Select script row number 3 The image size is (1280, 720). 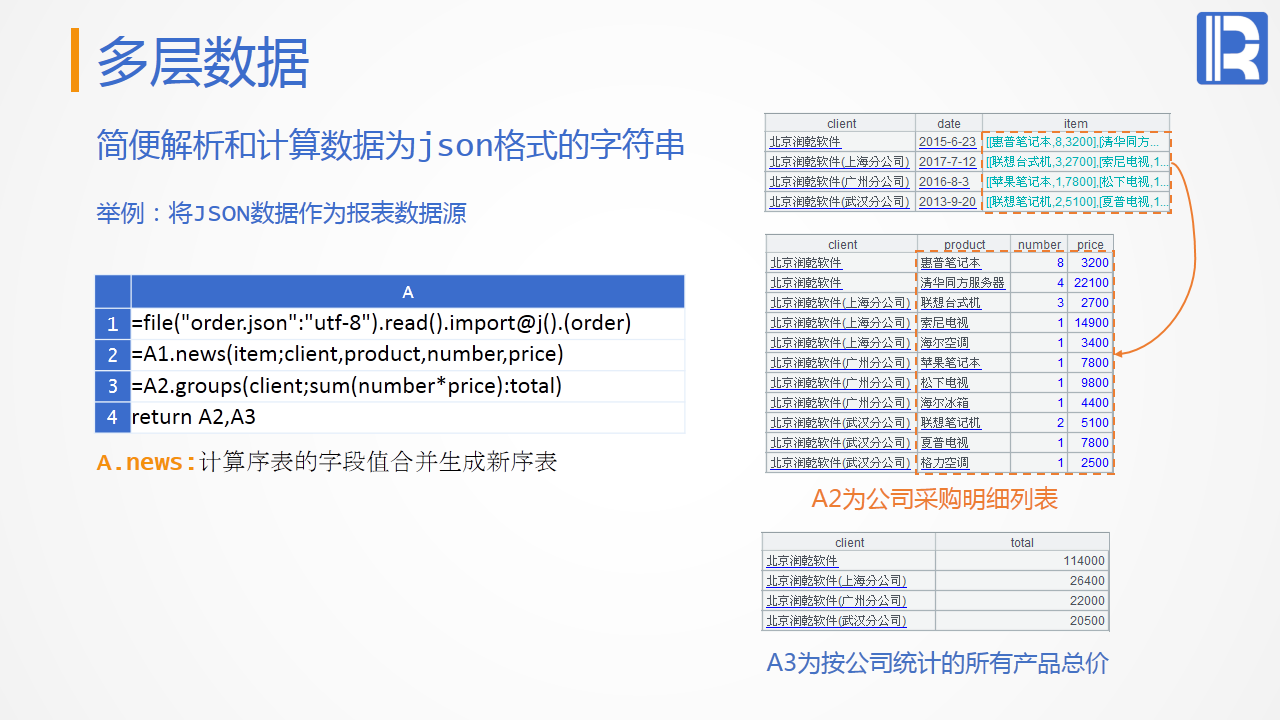pyautogui.click(x=113, y=386)
